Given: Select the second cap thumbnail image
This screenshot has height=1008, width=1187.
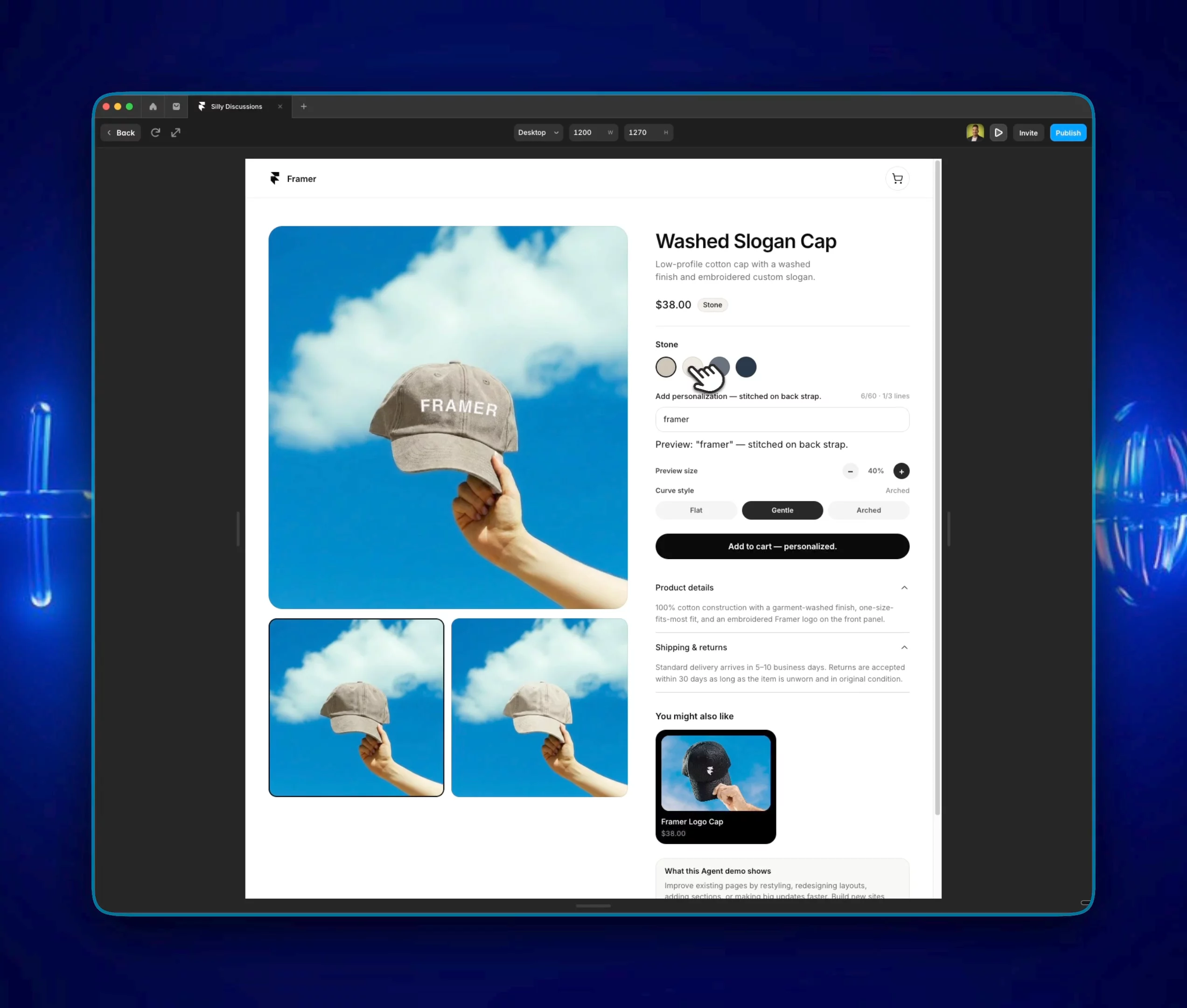Looking at the screenshot, I should click(x=539, y=707).
